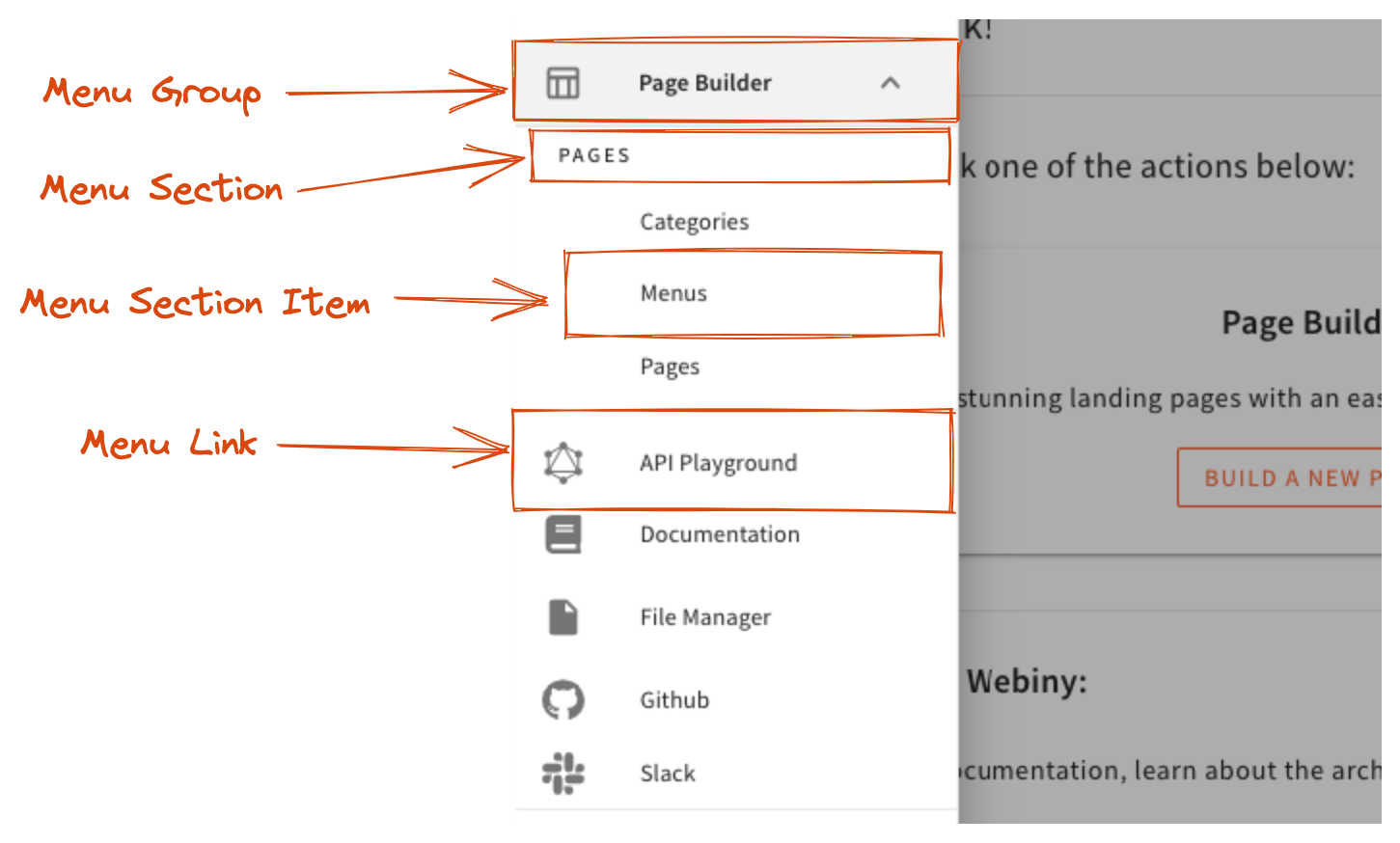Open the Menus section item
Image resolution: width=1400 pixels, height=843 pixels.
(x=673, y=293)
